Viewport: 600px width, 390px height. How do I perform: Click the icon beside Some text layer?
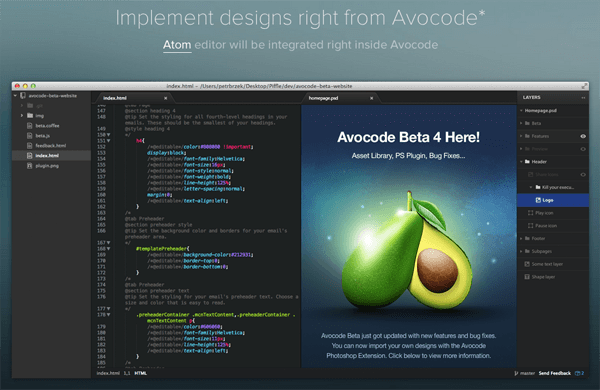[x=527, y=264]
